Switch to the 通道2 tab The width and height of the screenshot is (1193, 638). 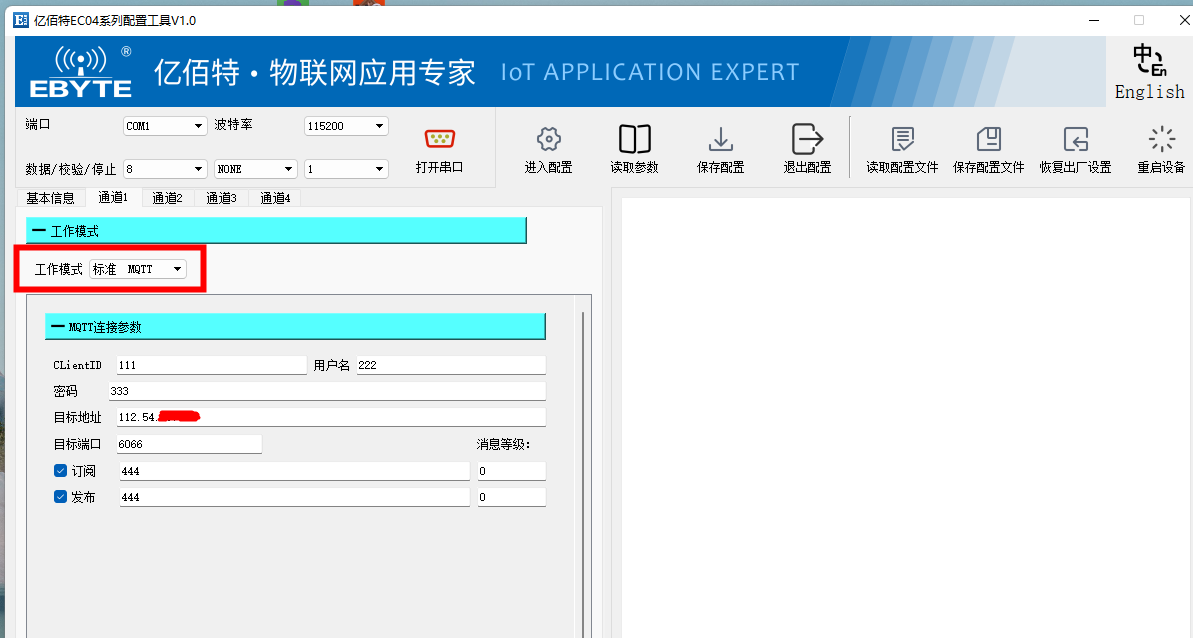167,198
